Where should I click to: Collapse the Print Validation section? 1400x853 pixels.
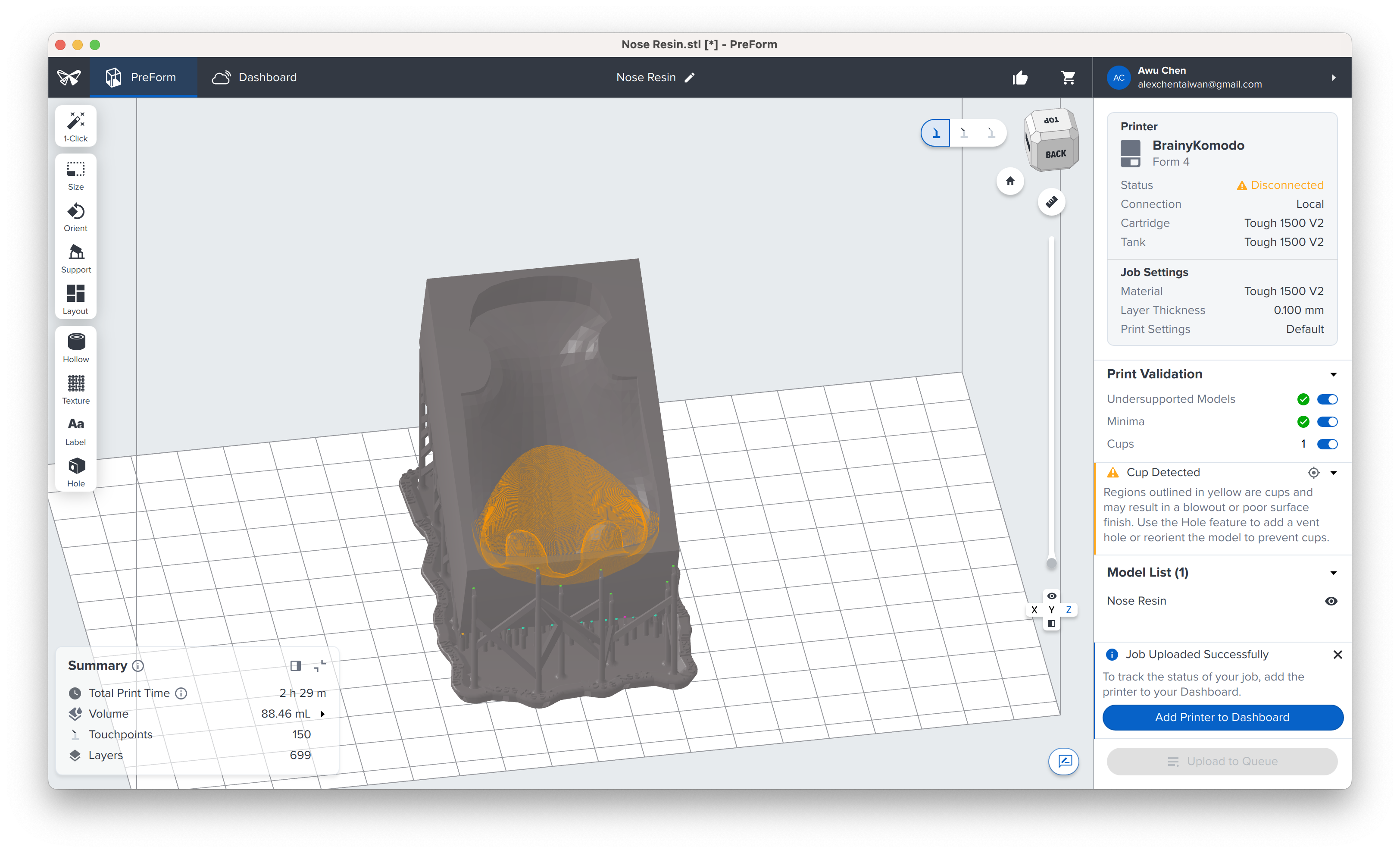pos(1333,374)
